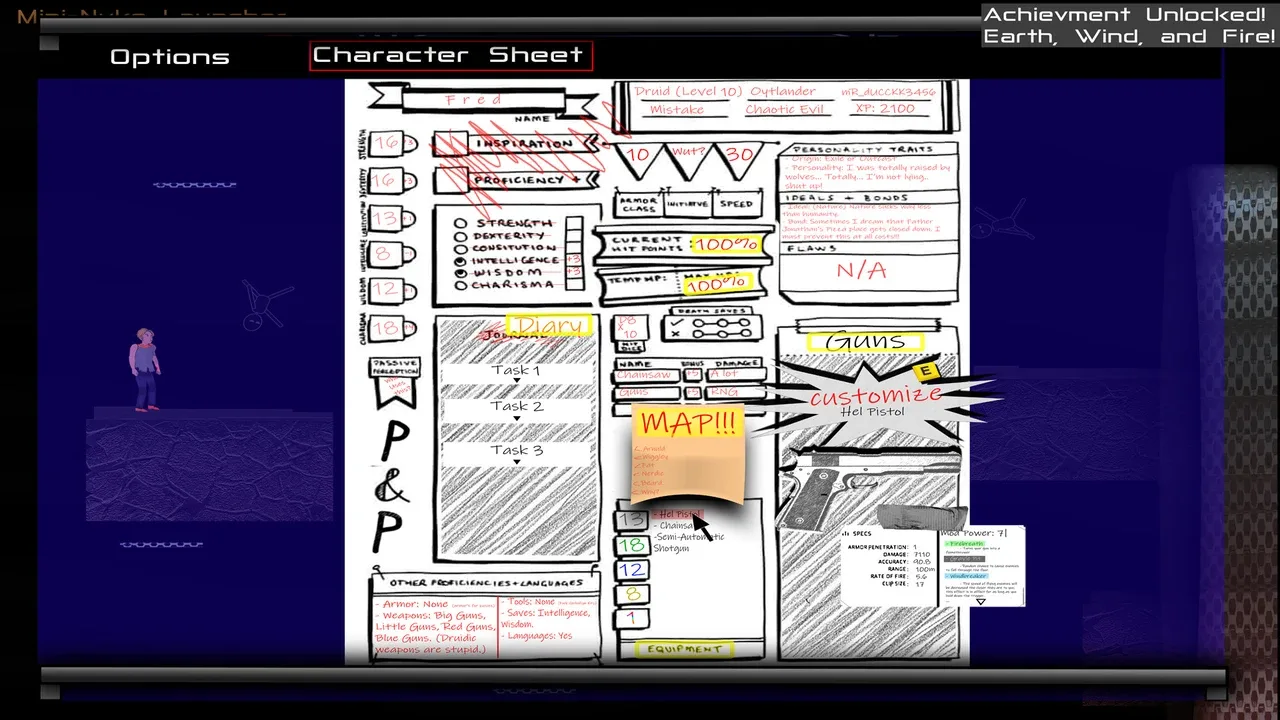Toggle the Charisma proficiency circle

[x=461, y=285]
